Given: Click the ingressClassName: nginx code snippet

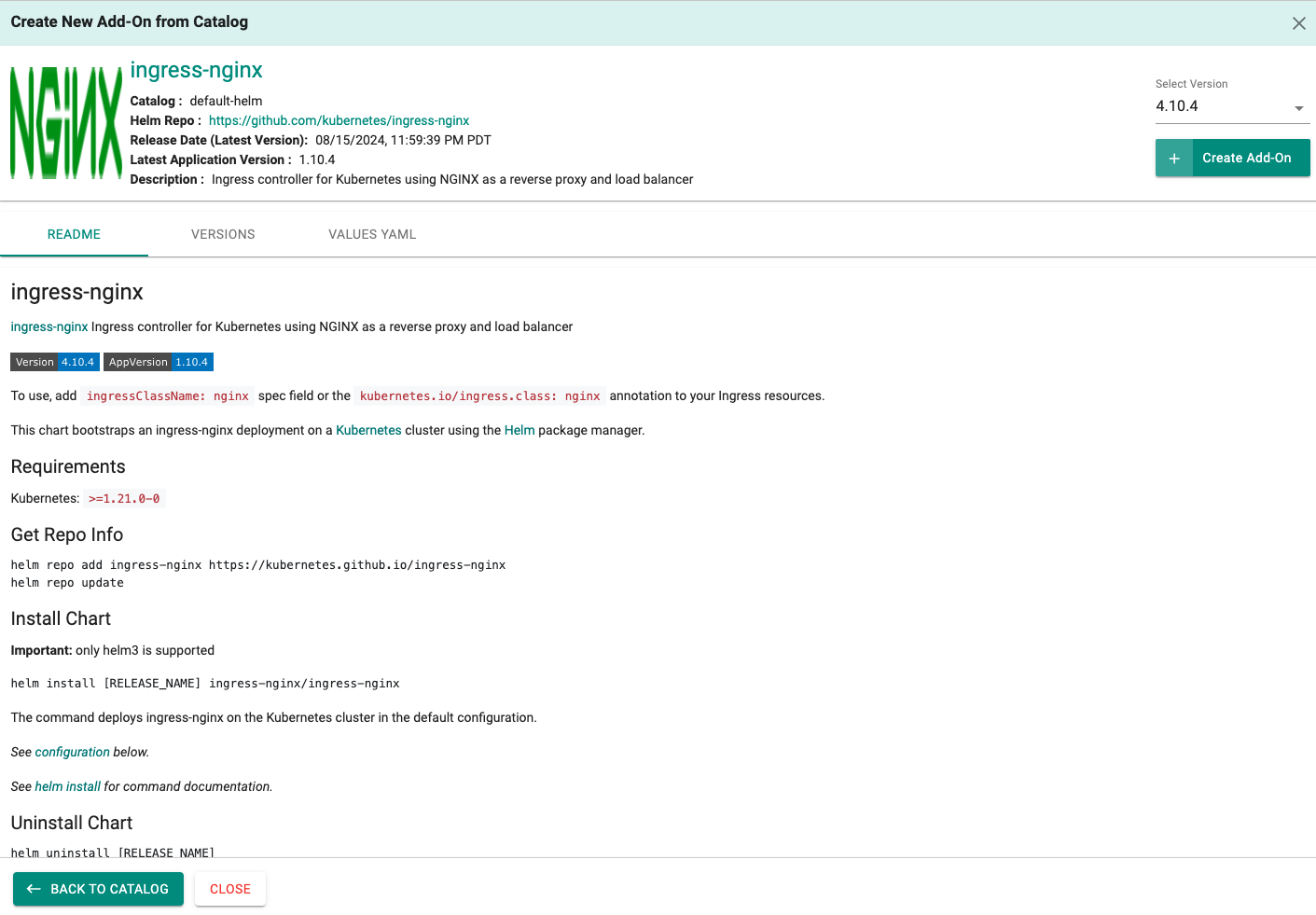Looking at the screenshot, I should click(x=168, y=396).
